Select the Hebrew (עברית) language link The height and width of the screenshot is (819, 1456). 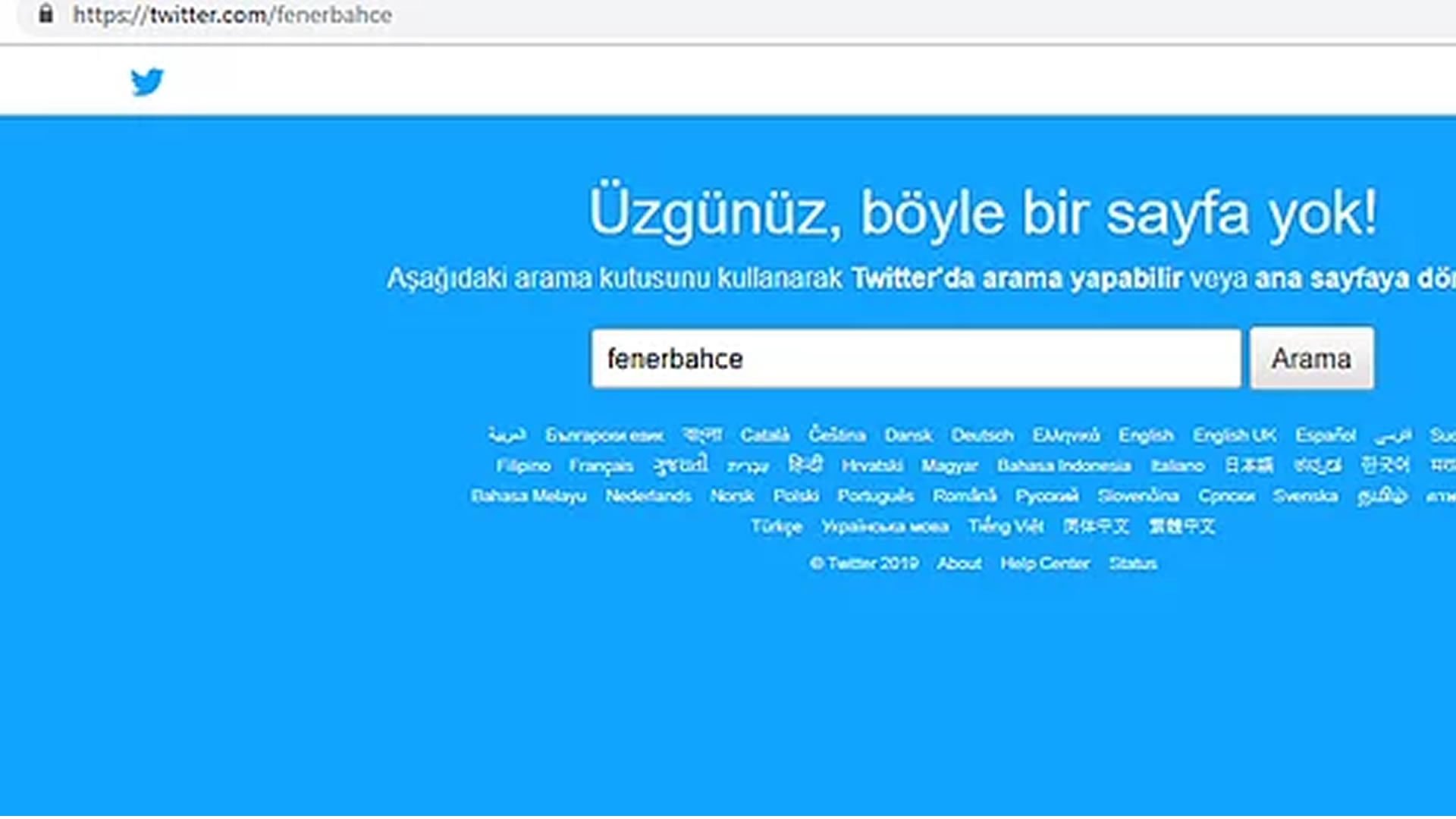[748, 466]
